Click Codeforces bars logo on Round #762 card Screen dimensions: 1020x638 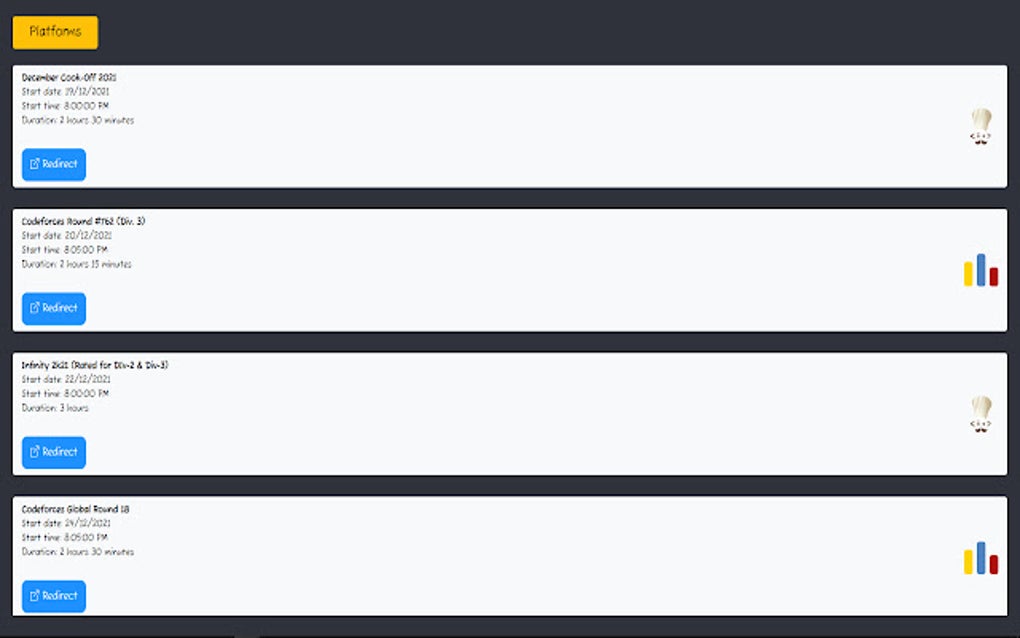point(981,271)
